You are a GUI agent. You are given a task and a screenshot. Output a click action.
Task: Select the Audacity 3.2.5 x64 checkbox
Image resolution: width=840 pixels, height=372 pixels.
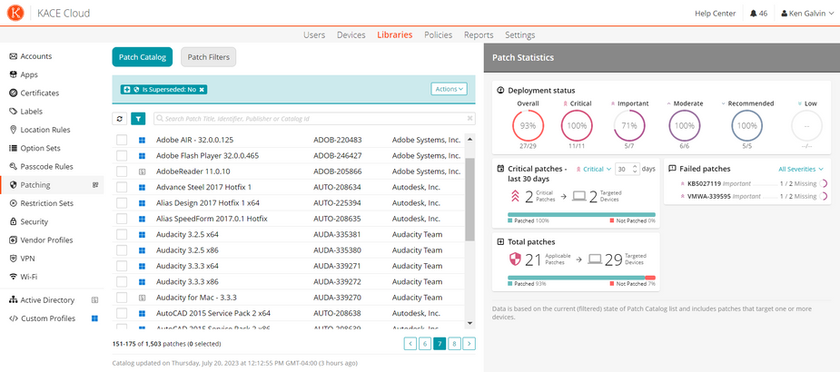[x=122, y=234]
